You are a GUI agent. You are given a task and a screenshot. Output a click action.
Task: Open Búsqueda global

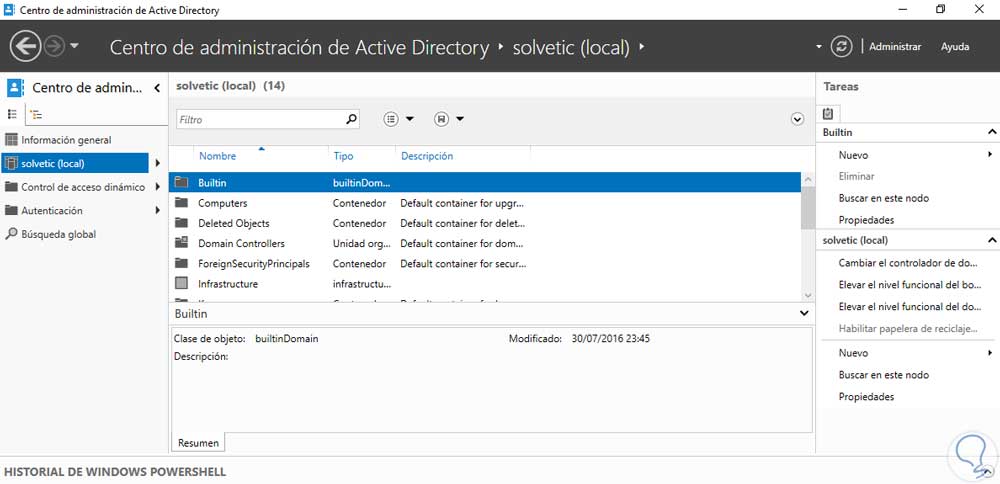pos(59,234)
